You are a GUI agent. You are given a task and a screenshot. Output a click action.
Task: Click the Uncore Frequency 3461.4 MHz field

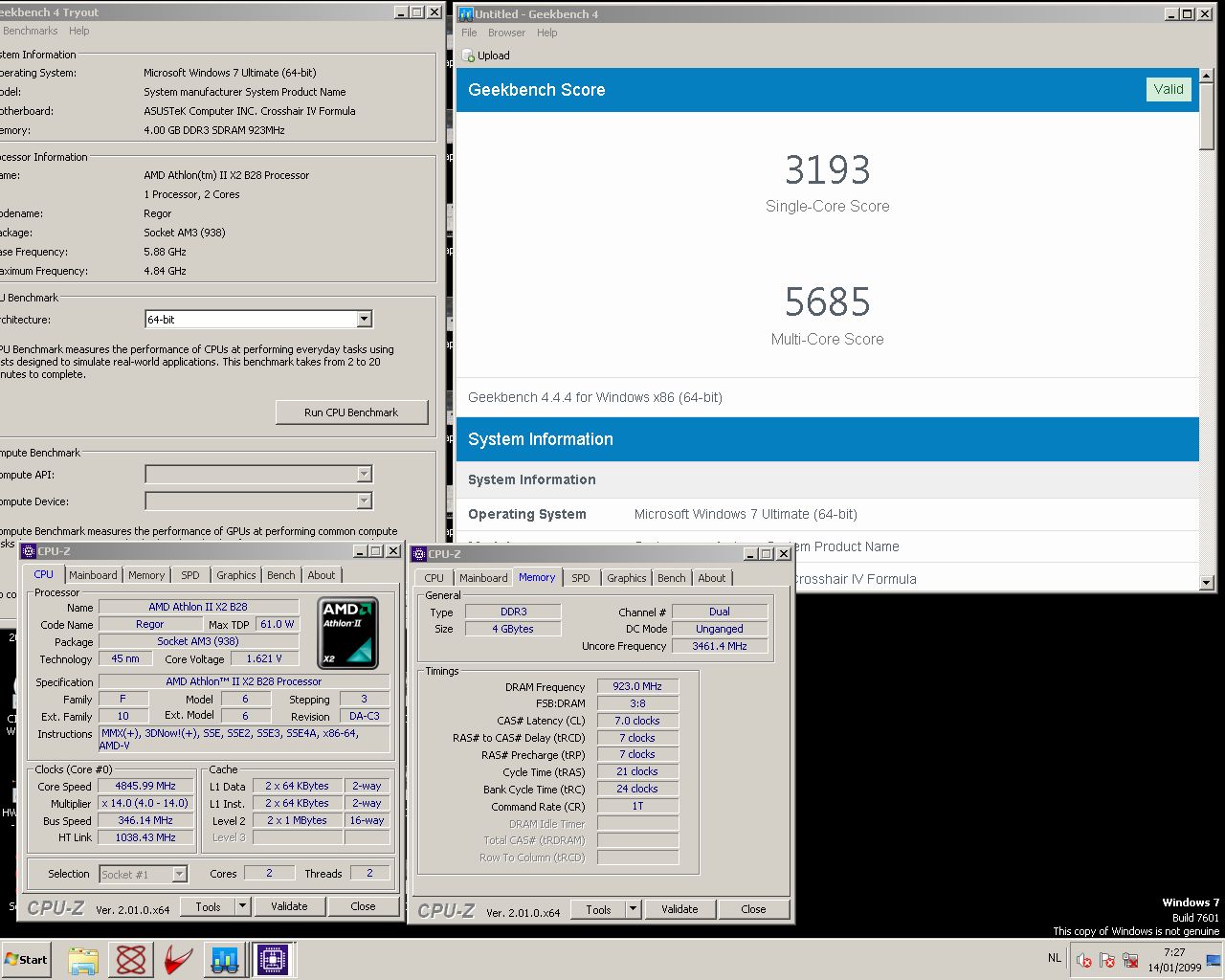[720, 646]
